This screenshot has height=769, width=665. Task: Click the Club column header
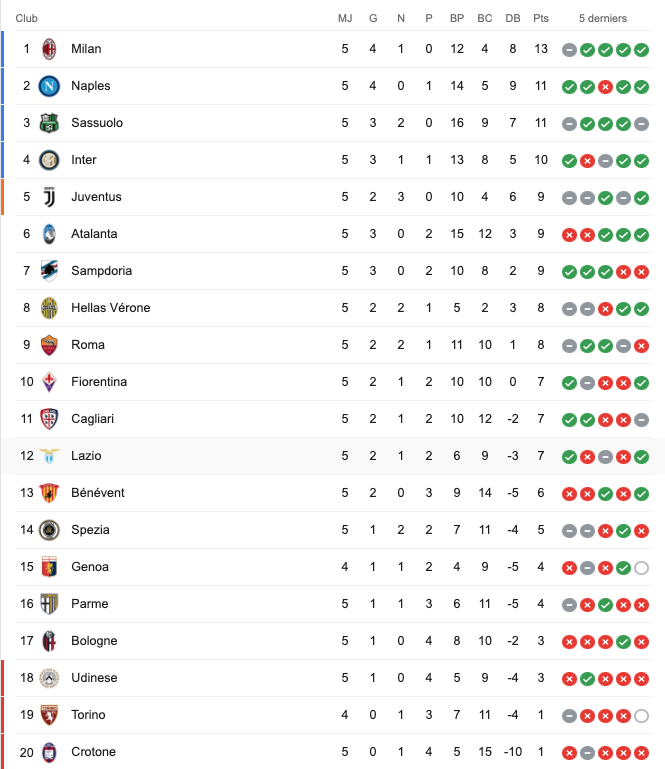click(x=26, y=18)
